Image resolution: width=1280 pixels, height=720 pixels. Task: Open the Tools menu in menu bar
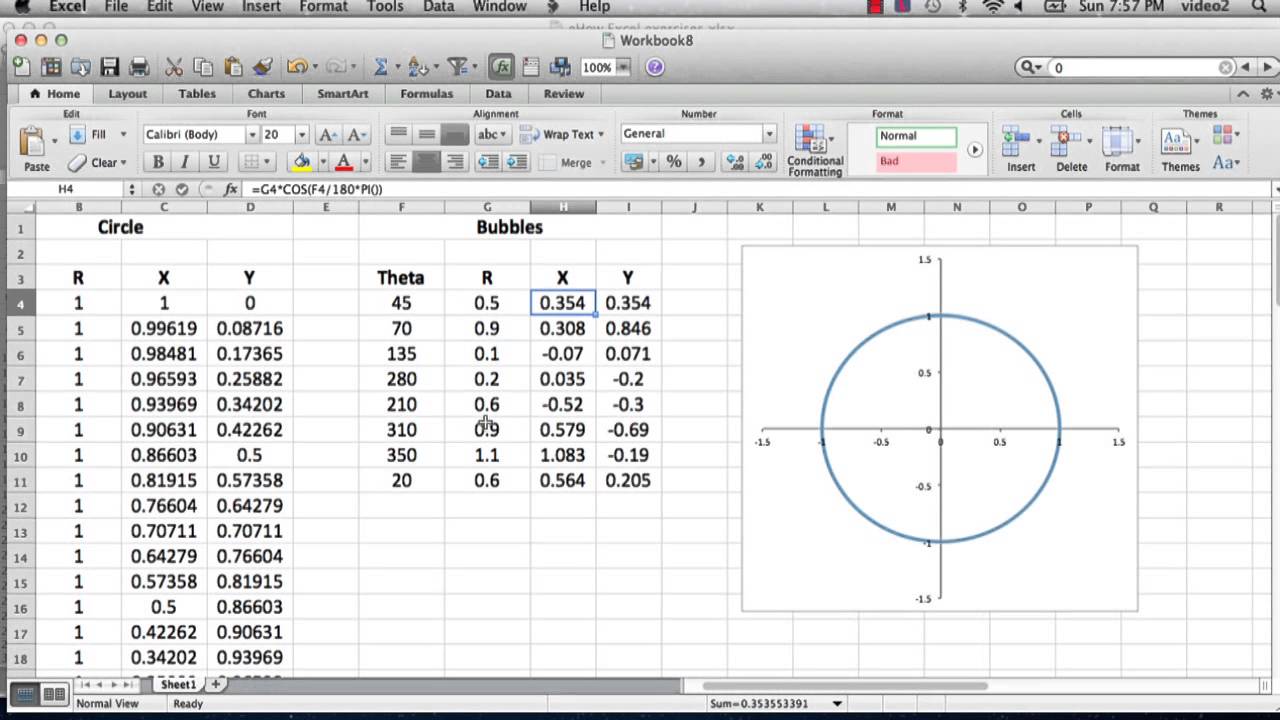click(385, 7)
